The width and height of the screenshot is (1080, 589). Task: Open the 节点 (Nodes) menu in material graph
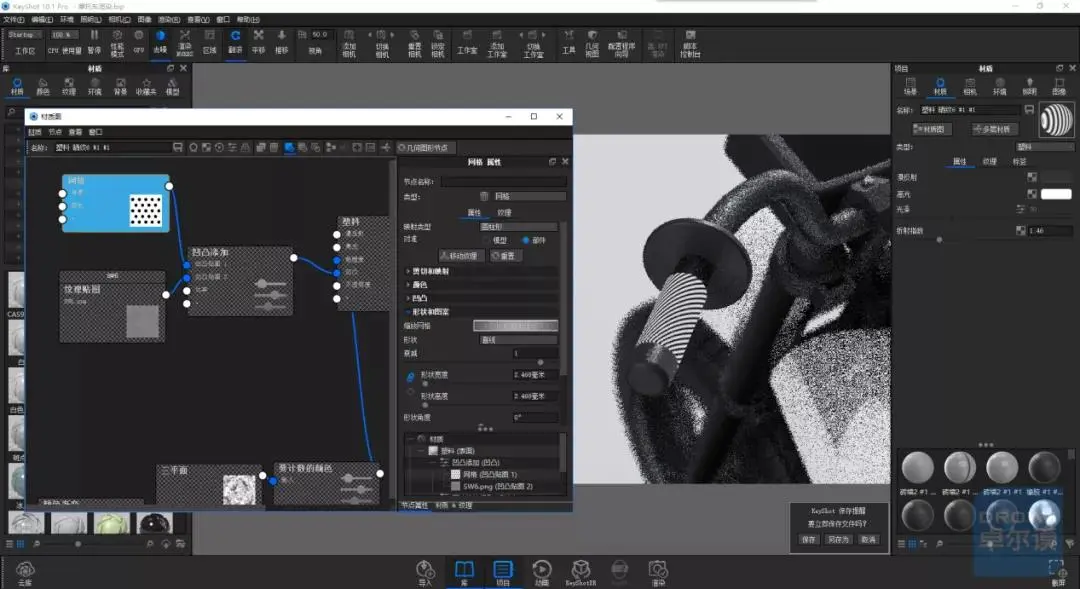click(x=55, y=132)
